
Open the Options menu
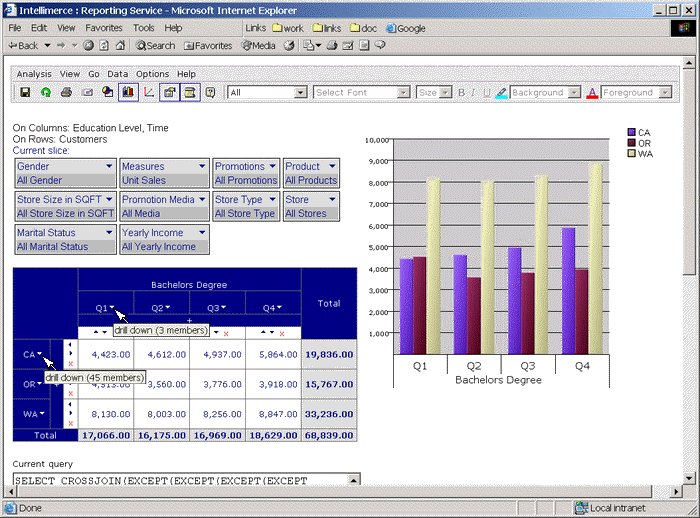152,74
